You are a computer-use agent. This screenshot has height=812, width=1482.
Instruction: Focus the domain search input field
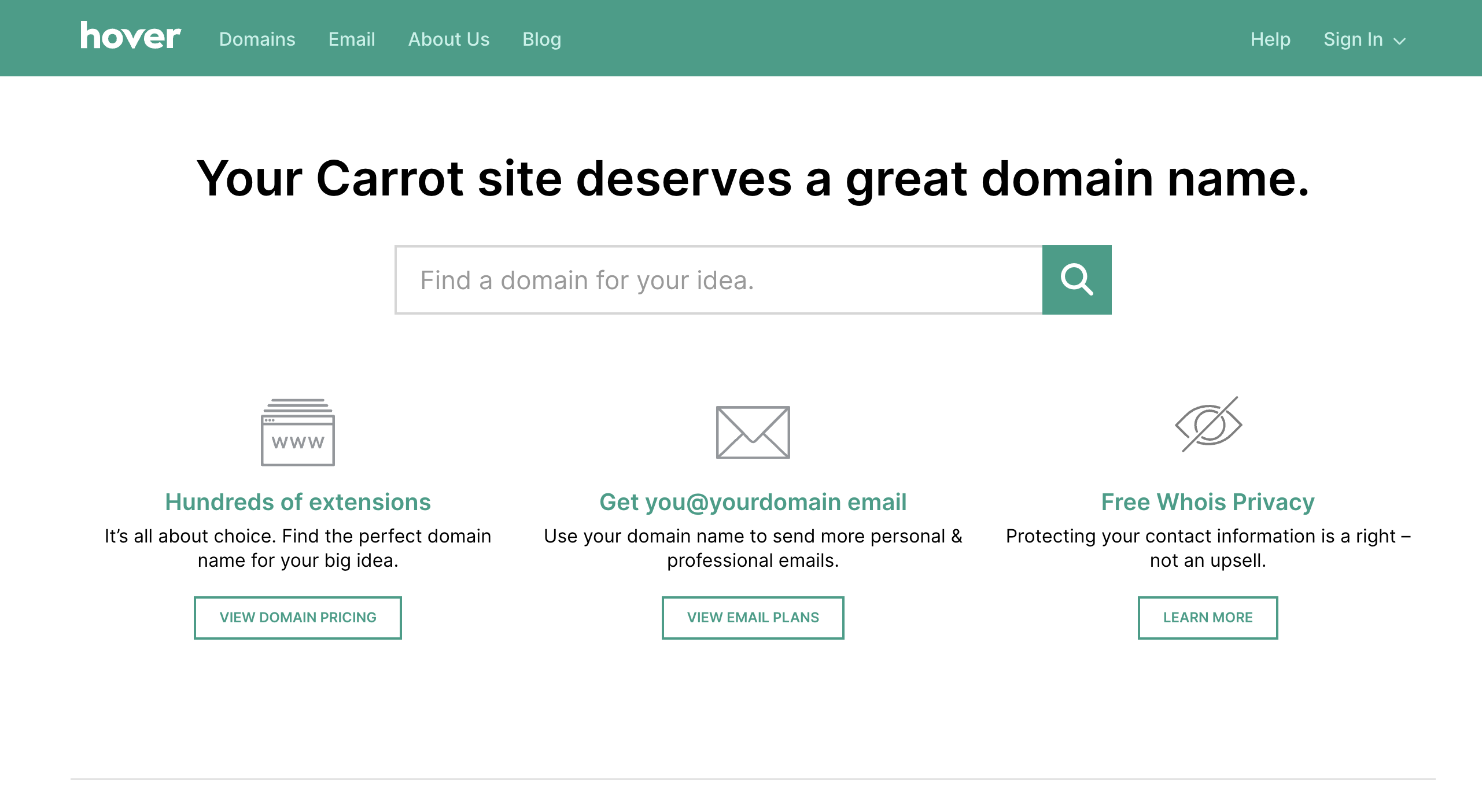[x=718, y=280]
